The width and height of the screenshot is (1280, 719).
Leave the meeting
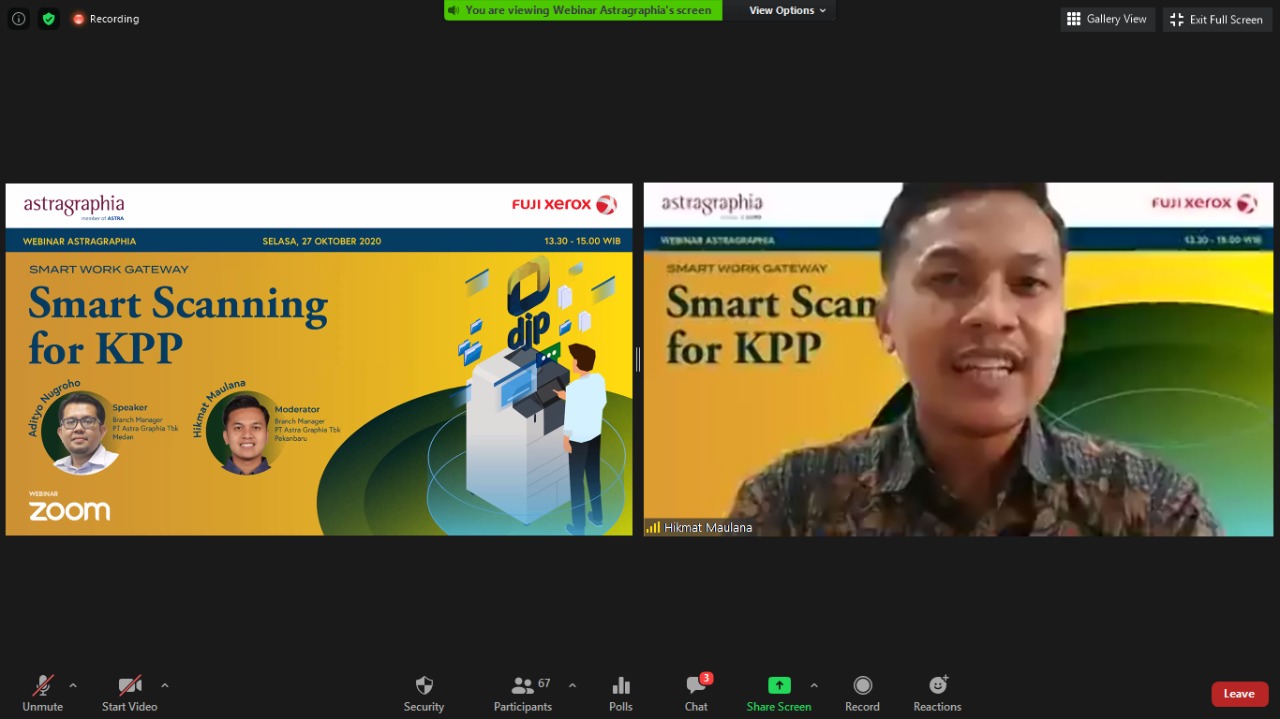[x=1240, y=694]
